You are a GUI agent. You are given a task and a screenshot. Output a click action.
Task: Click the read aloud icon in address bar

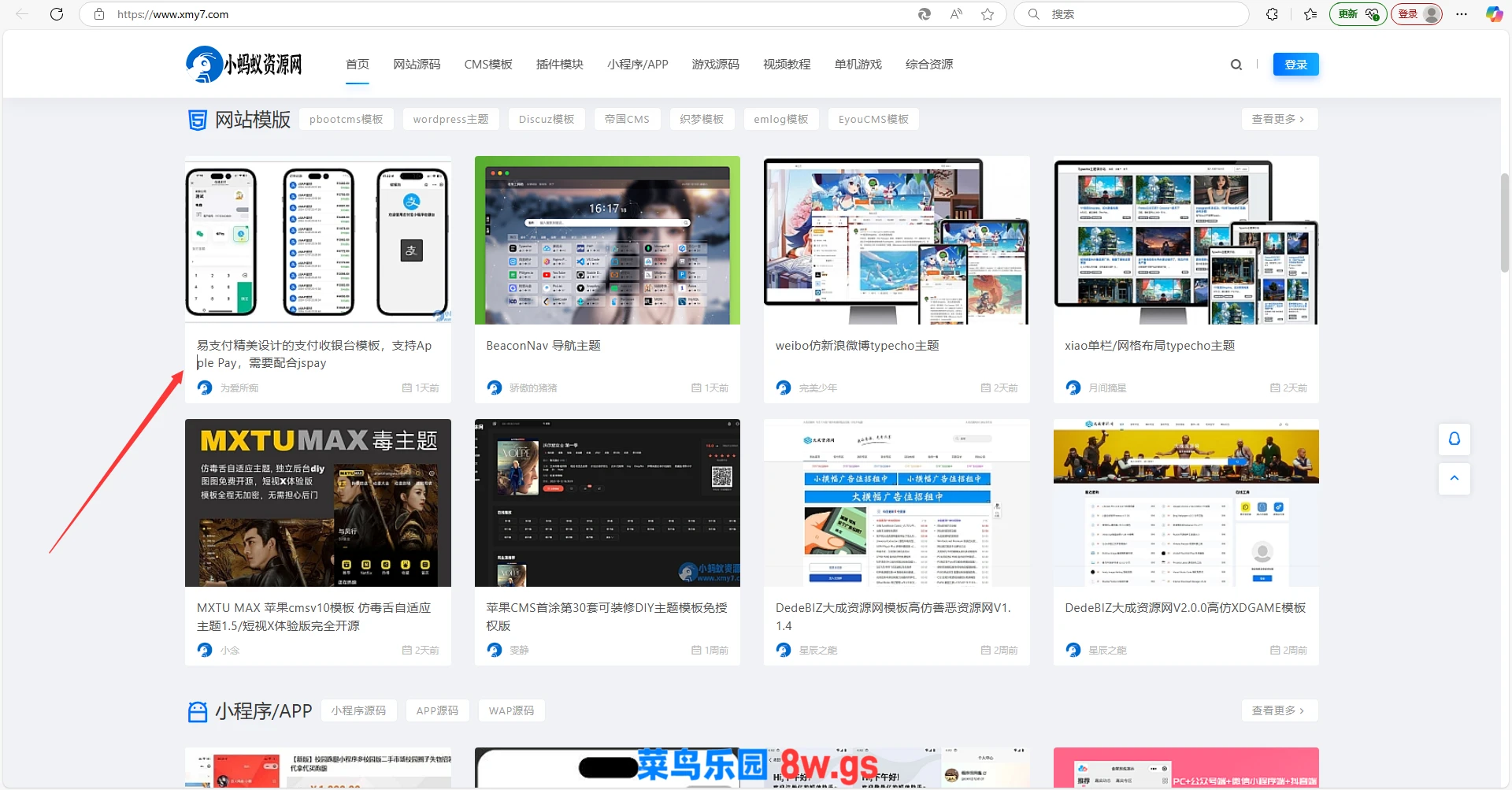pos(956,14)
